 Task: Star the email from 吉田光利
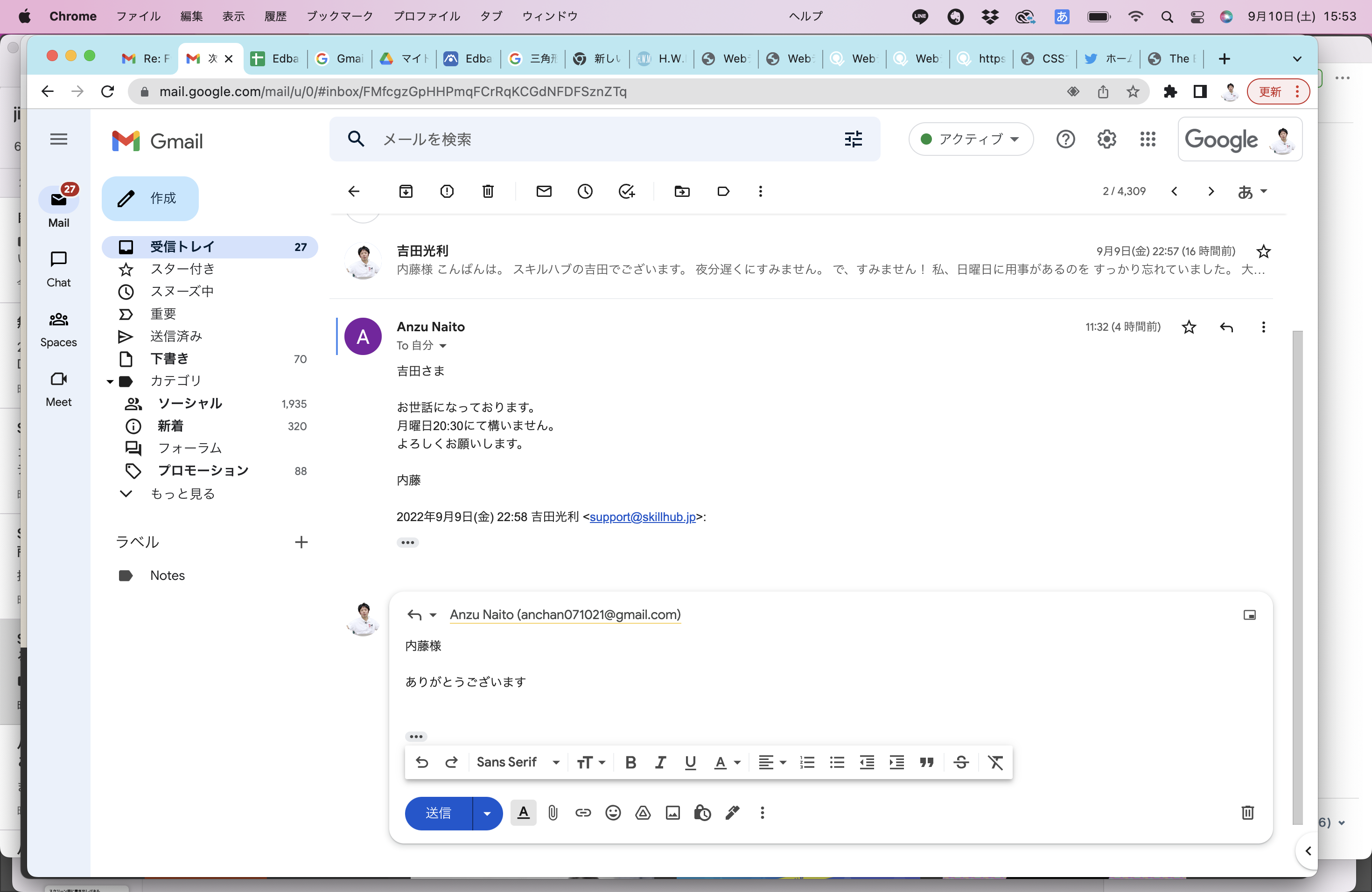1264,251
